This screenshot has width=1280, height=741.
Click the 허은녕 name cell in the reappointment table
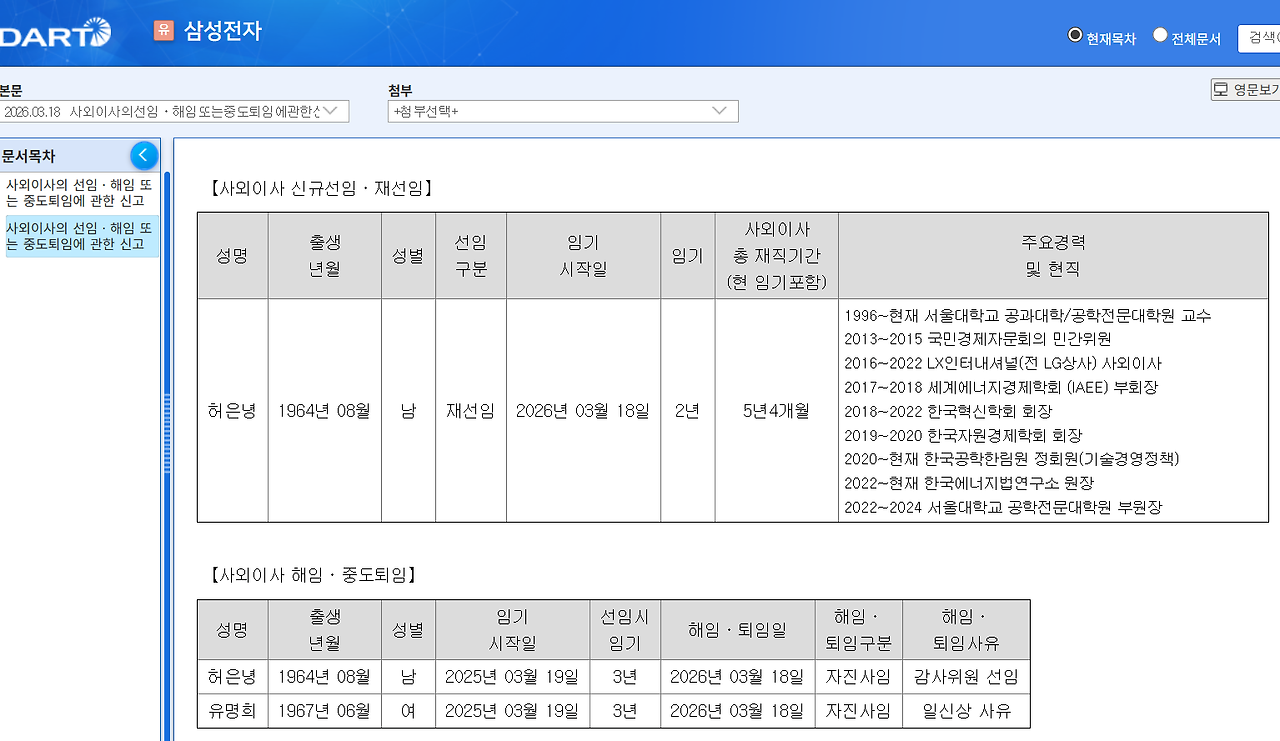(x=232, y=411)
